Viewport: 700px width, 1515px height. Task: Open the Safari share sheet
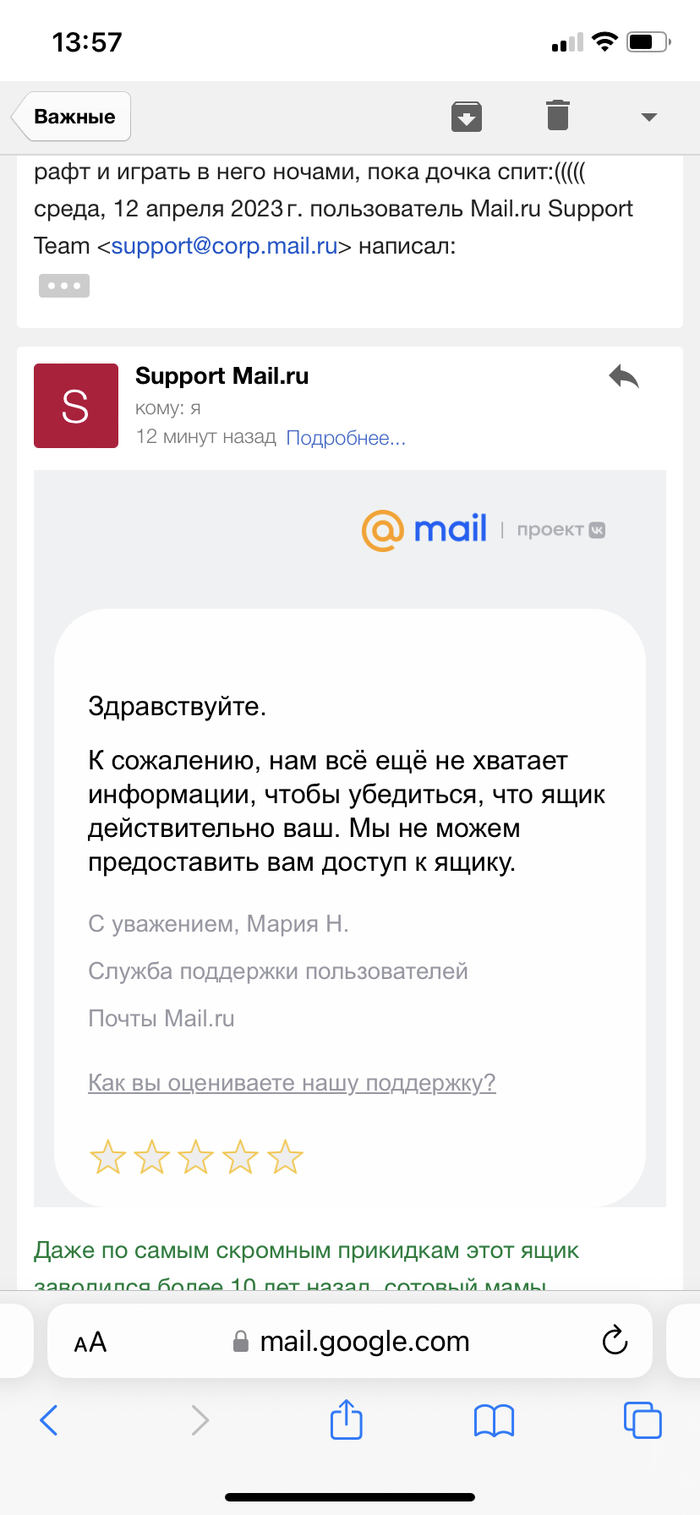(x=345, y=1419)
